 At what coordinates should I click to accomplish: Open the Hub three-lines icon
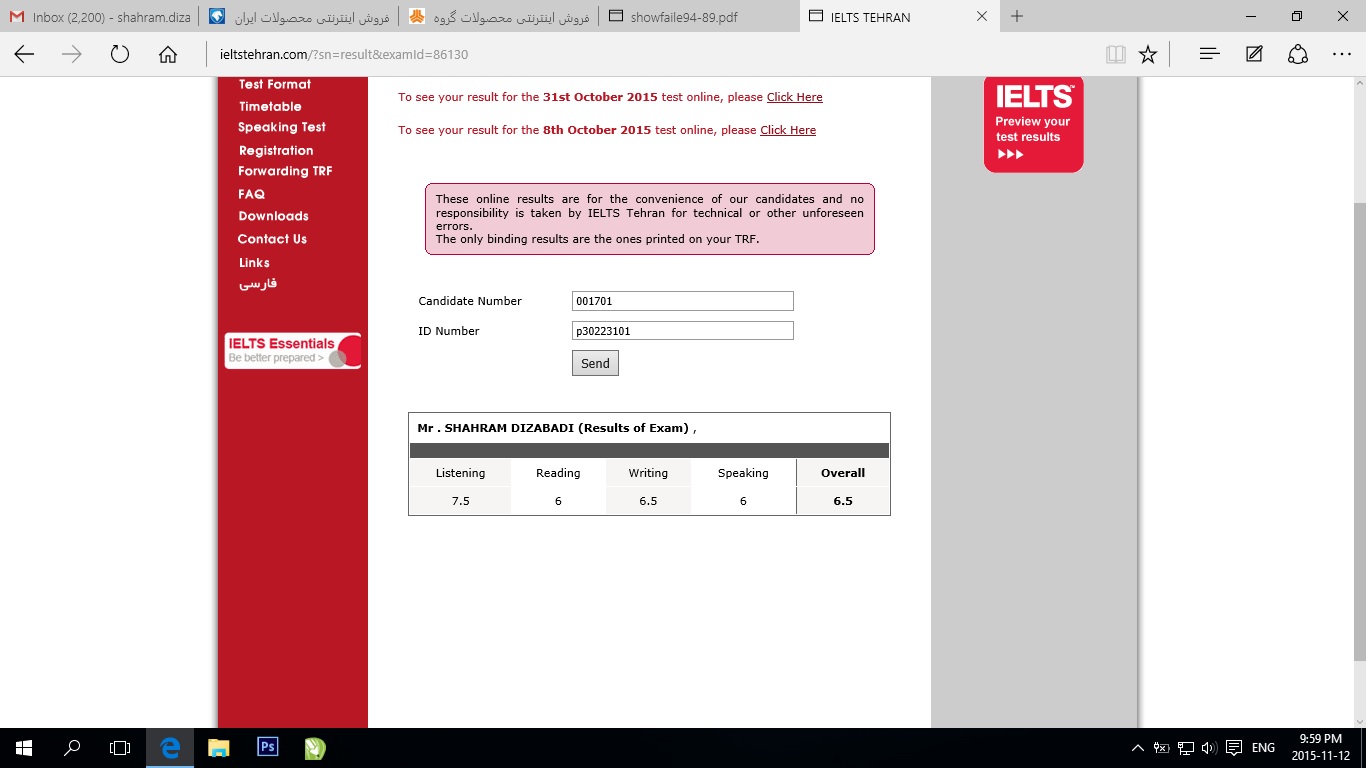(x=1209, y=54)
